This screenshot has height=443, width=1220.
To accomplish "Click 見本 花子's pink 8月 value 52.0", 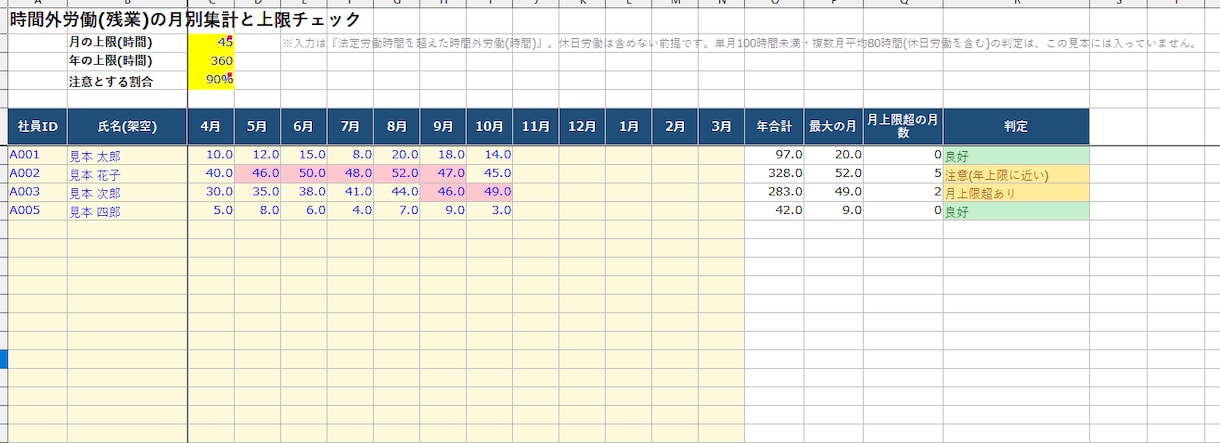I will coord(397,174).
